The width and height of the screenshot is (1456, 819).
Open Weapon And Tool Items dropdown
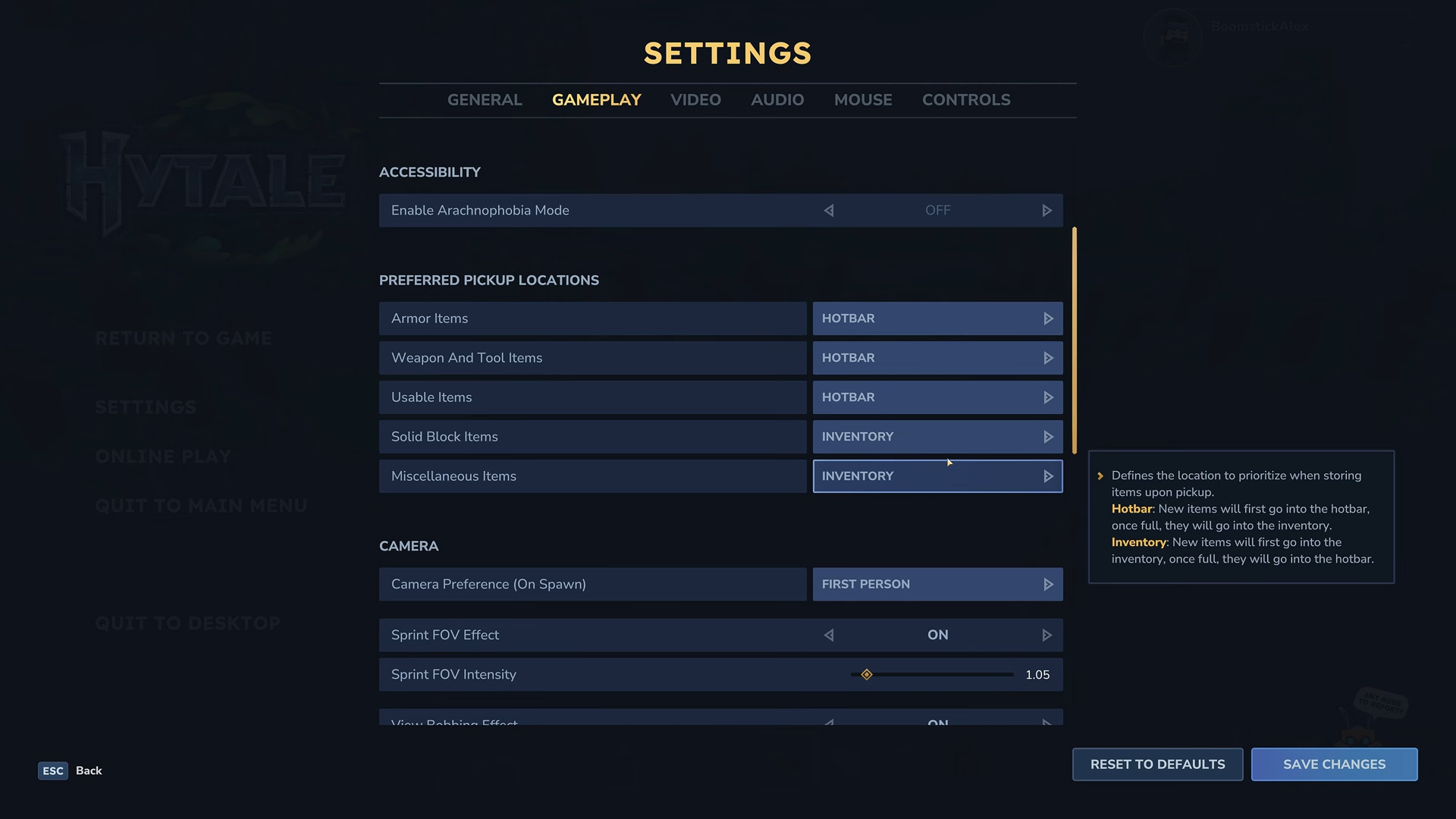[x=937, y=358]
